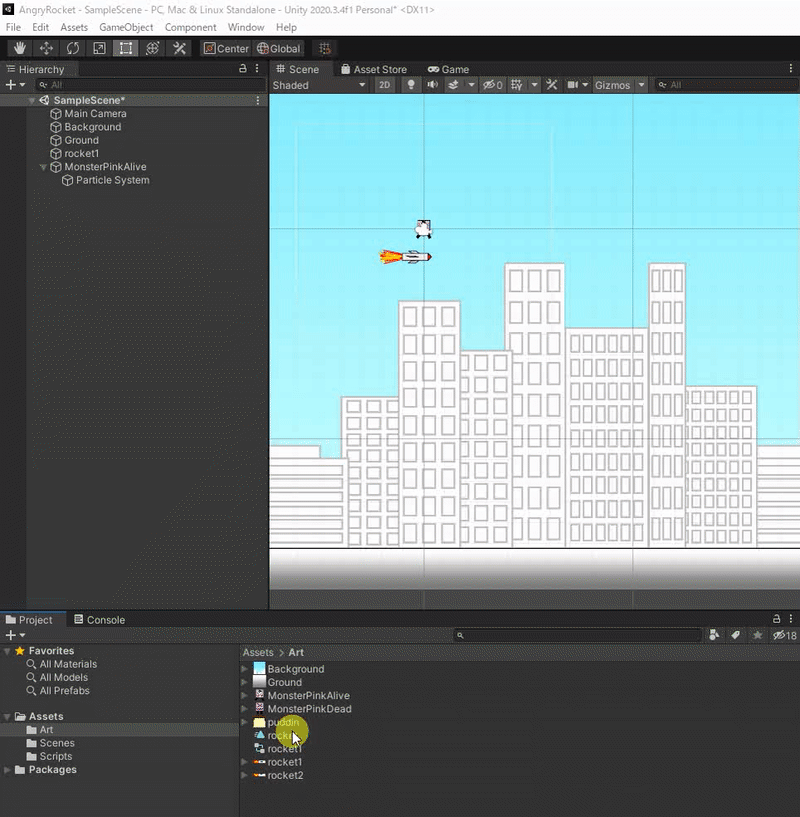Click the grid snapping toolbar icon
The image size is (800, 817).
[x=323, y=48]
